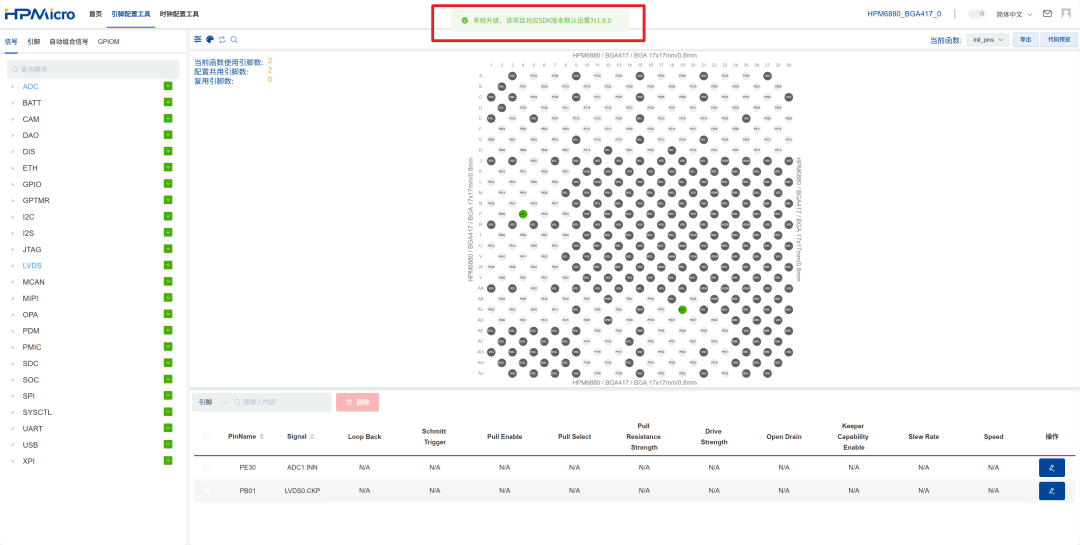Click the LVDS0.CKP signal cell

(x=302, y=491)
